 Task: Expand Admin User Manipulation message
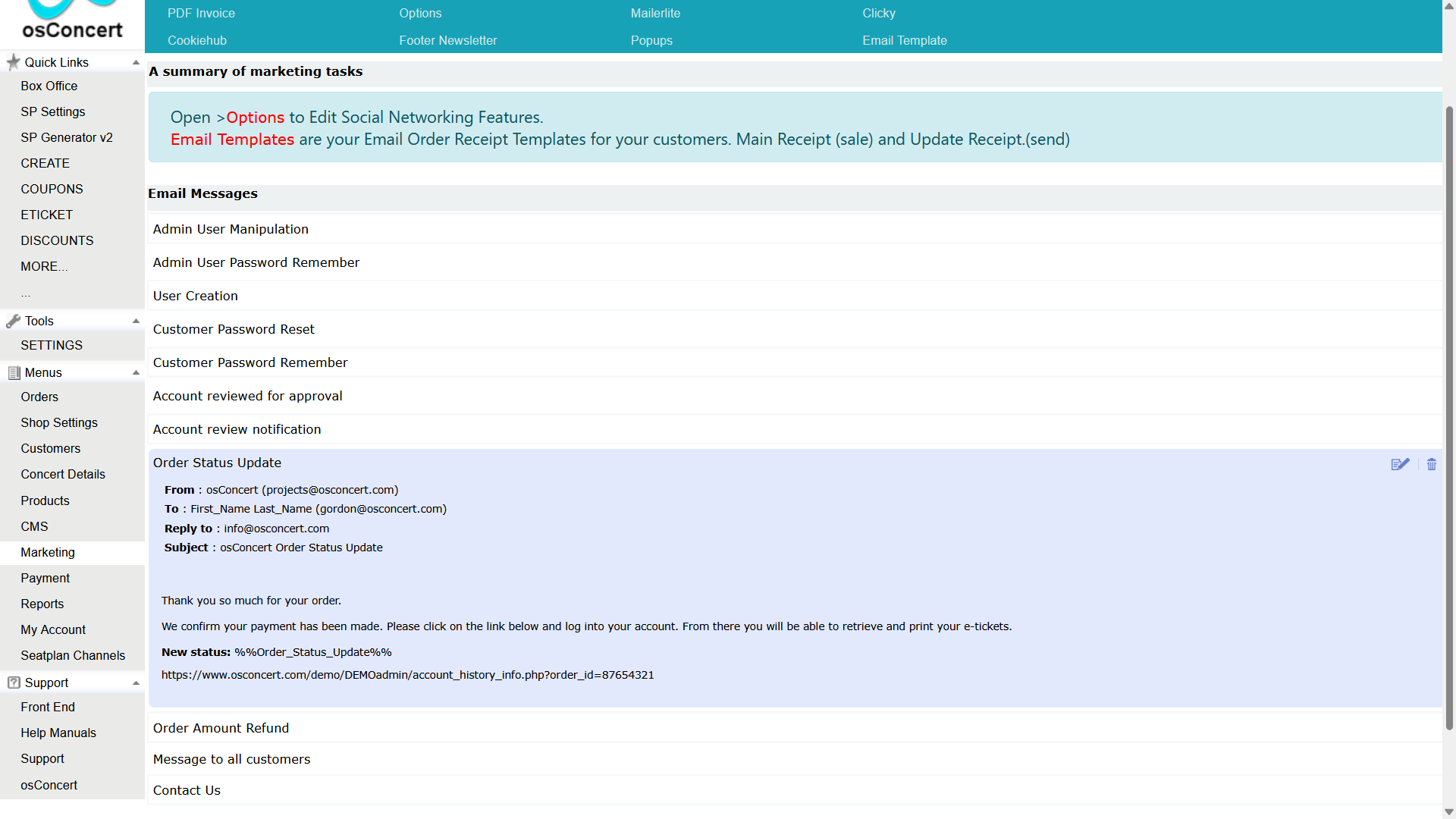795,229
